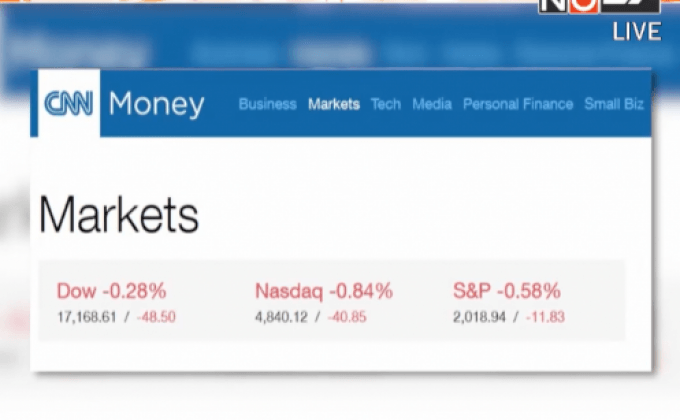The width and height of the screenshot is (680, 420).
Task: Click the large Markets page heading
Action: pyautogui.click(x=119, y=215)
